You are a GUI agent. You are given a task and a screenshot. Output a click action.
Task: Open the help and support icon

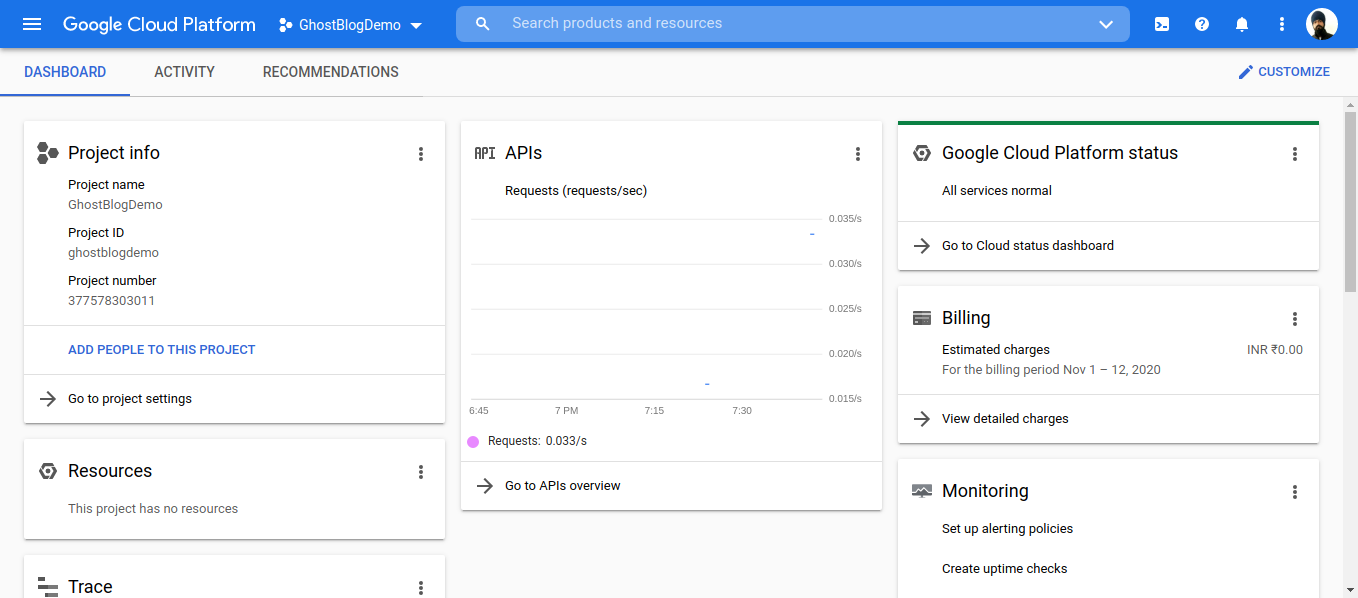pyautogui.click(x=1201, y=24)
